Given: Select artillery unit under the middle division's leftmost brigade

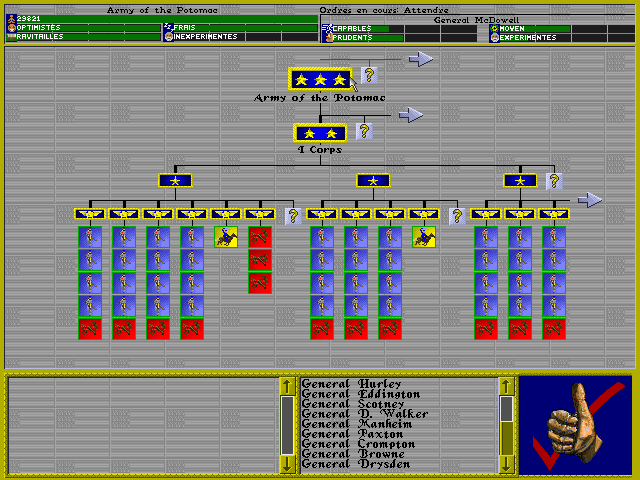Looking at the screenshot, I should coord(322,329).
